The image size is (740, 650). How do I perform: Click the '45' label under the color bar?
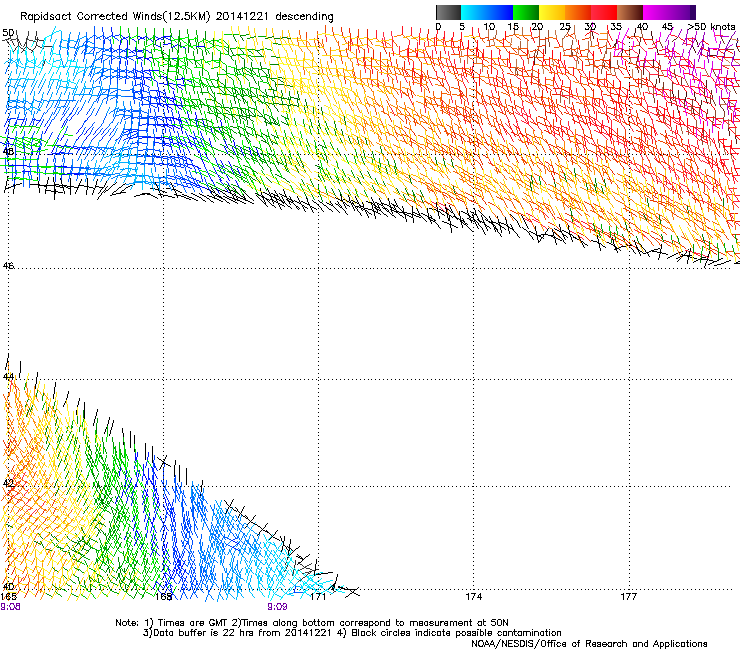(x=667, y=26)
